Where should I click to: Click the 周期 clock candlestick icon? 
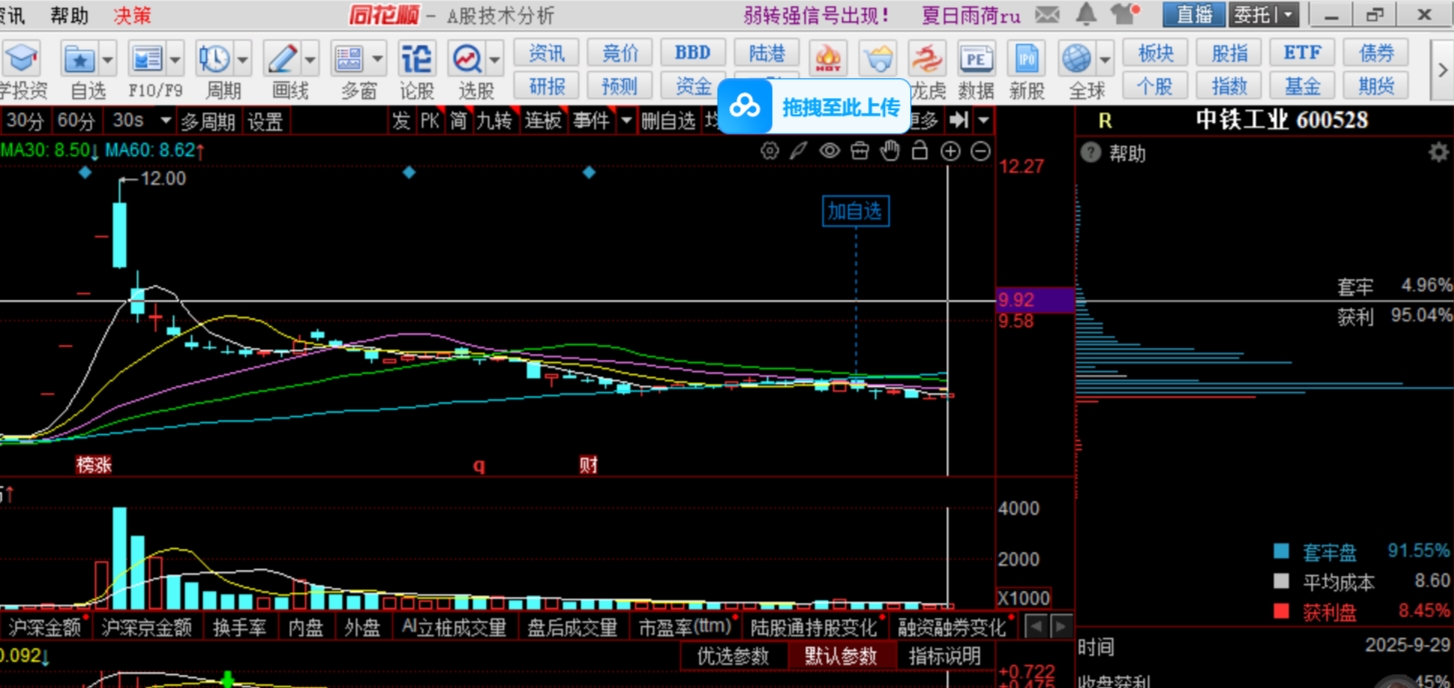tap(214, 59)
